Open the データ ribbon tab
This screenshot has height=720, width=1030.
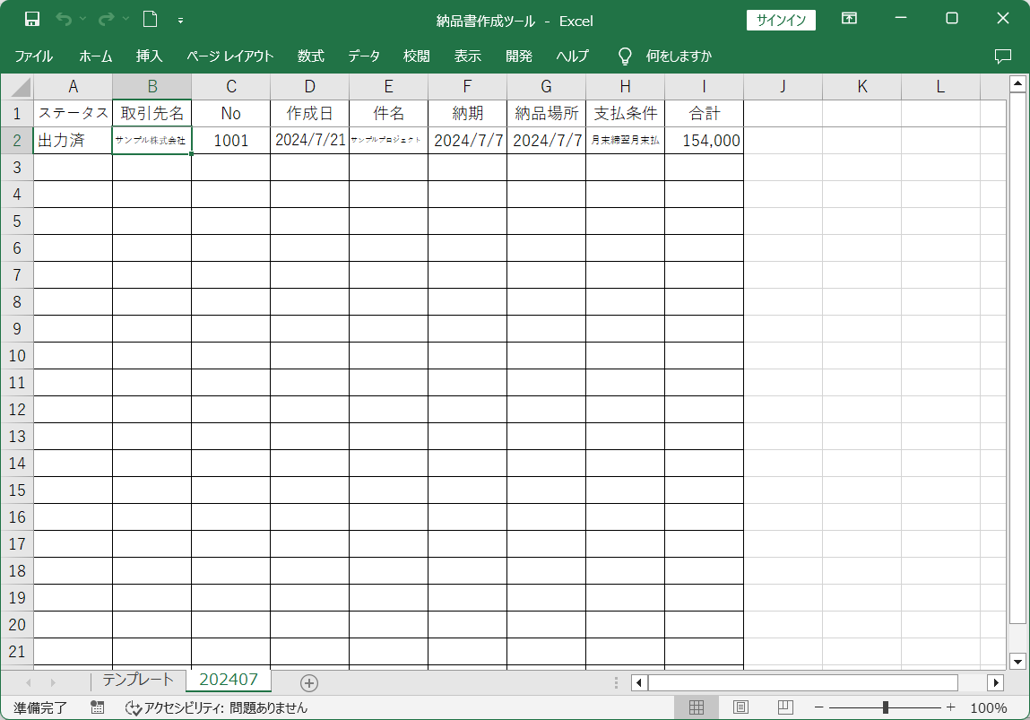point(364,56)
